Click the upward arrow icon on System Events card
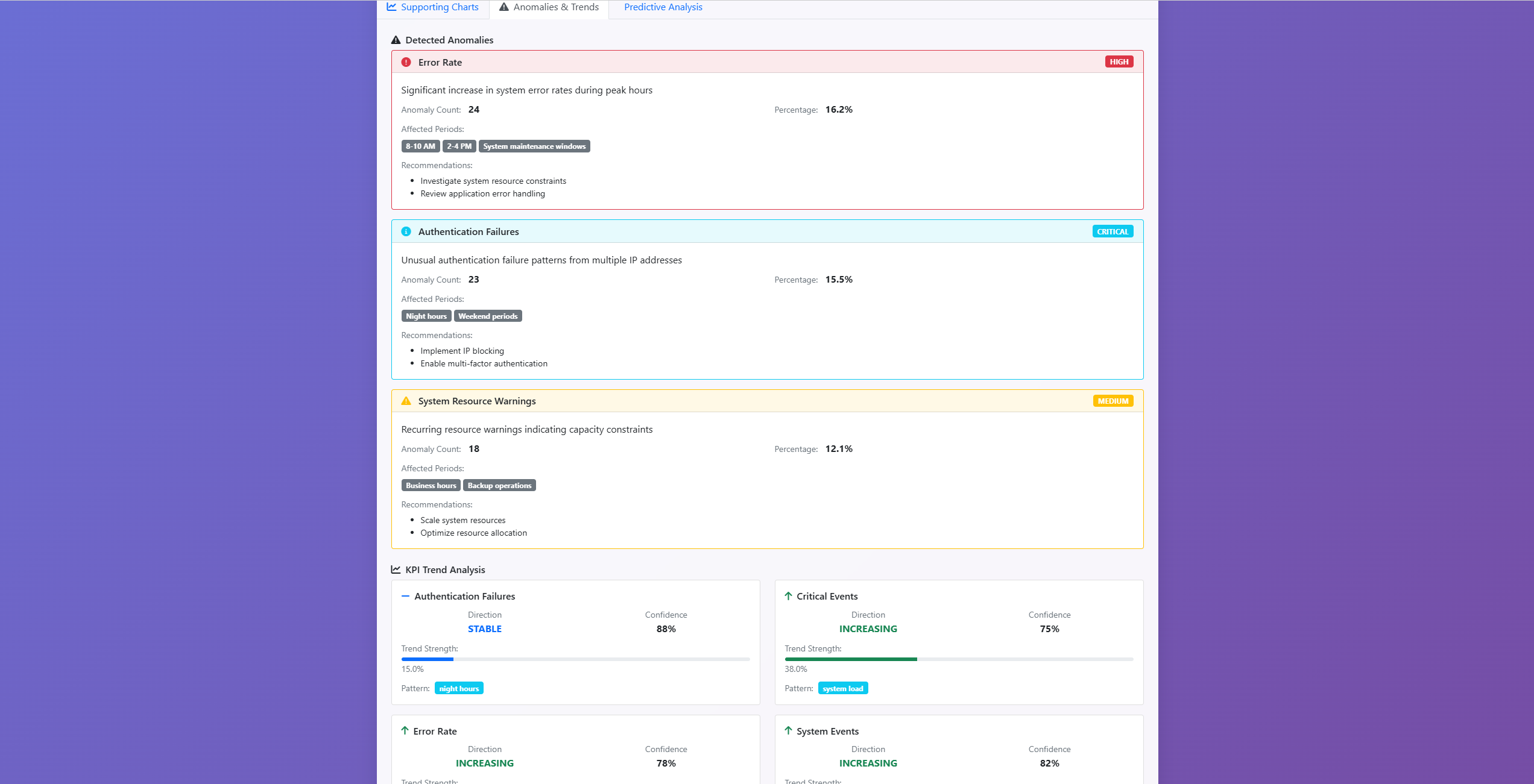Viewport: 1534px width, 784px height. (x=788, y=730)
